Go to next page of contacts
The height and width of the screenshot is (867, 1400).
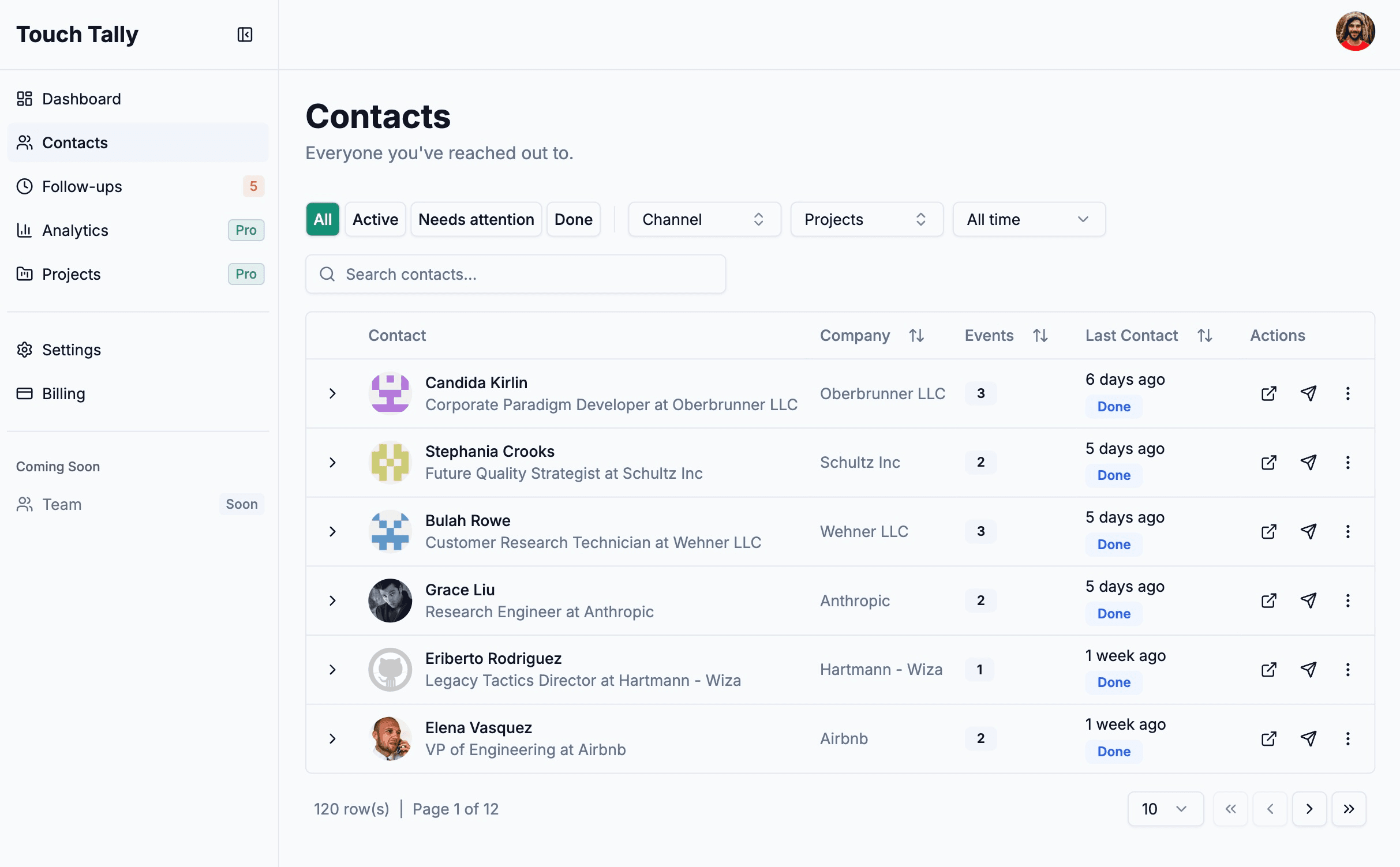coord(1309,809)
